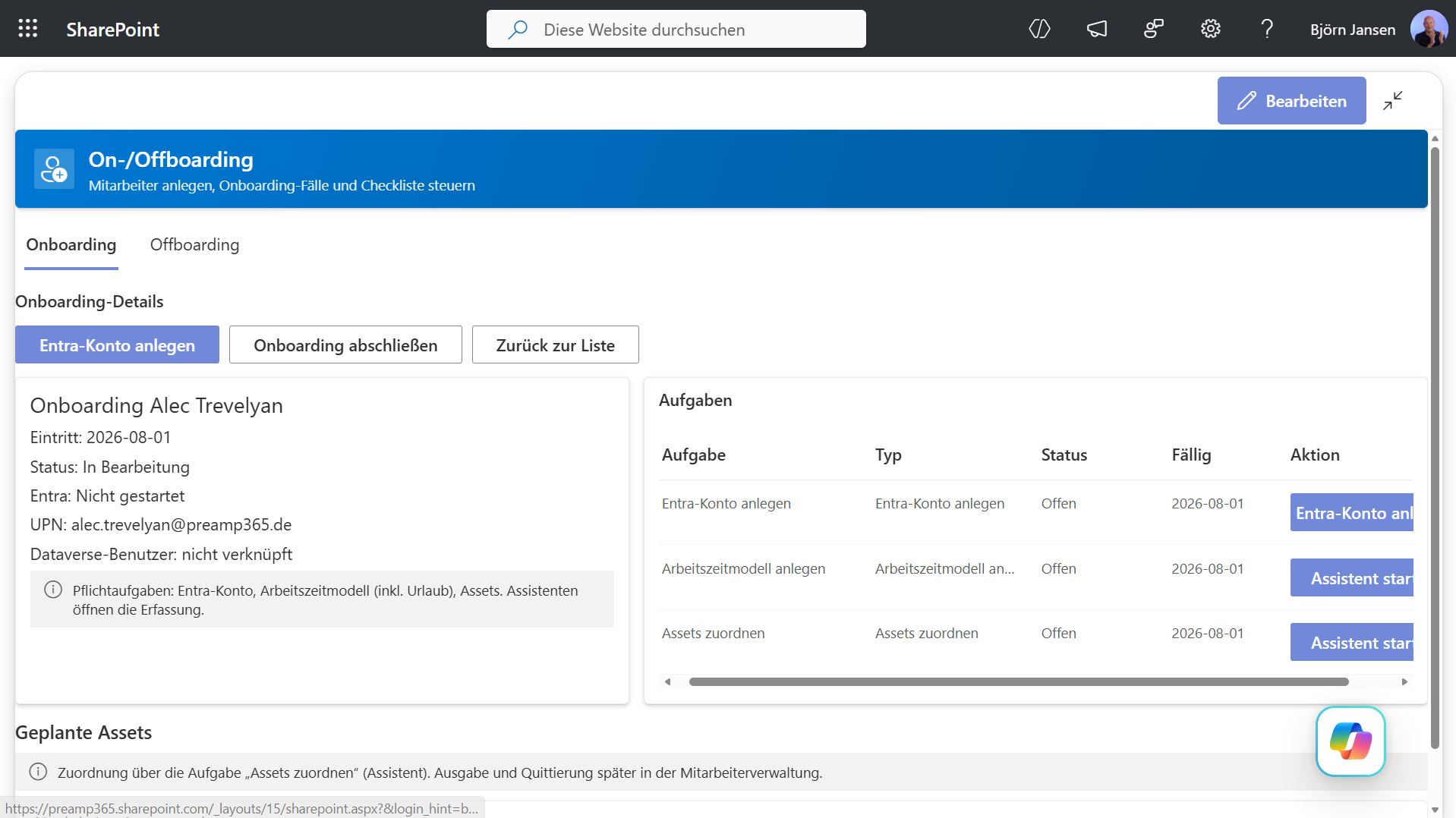Click 'Dataverse-Benutzer: nicht verknüpft' text

coord(161,555)
